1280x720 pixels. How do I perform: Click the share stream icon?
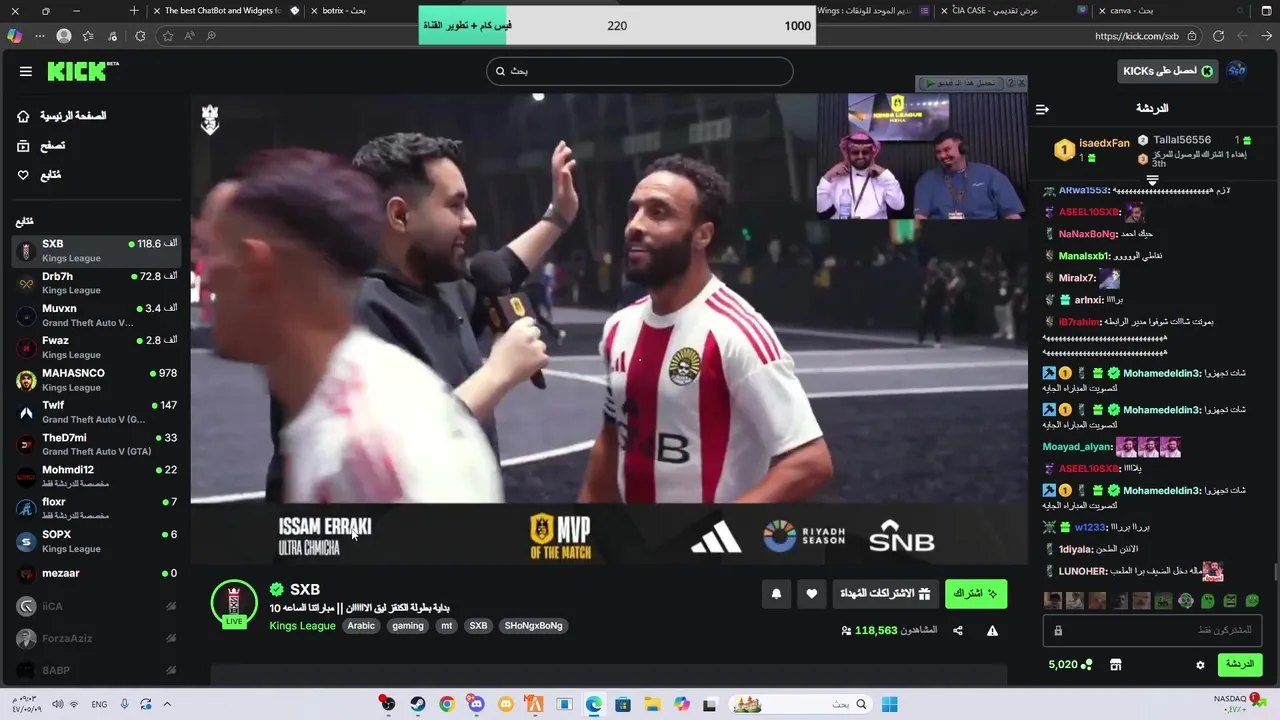coord(958,631)
